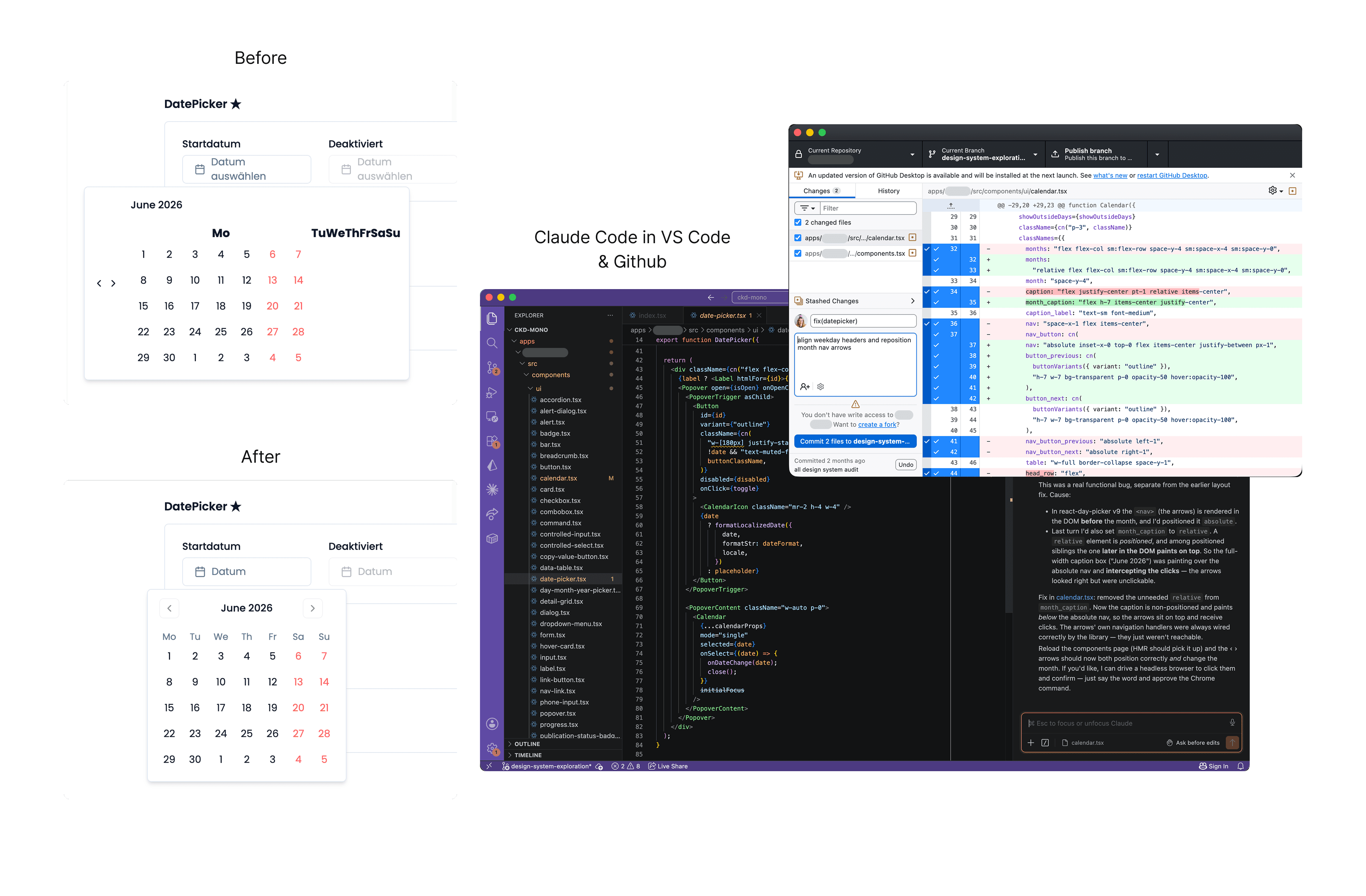
Task: Open the Accounts icon in VS Code activity bar
Action: click(x=492, y=724)
